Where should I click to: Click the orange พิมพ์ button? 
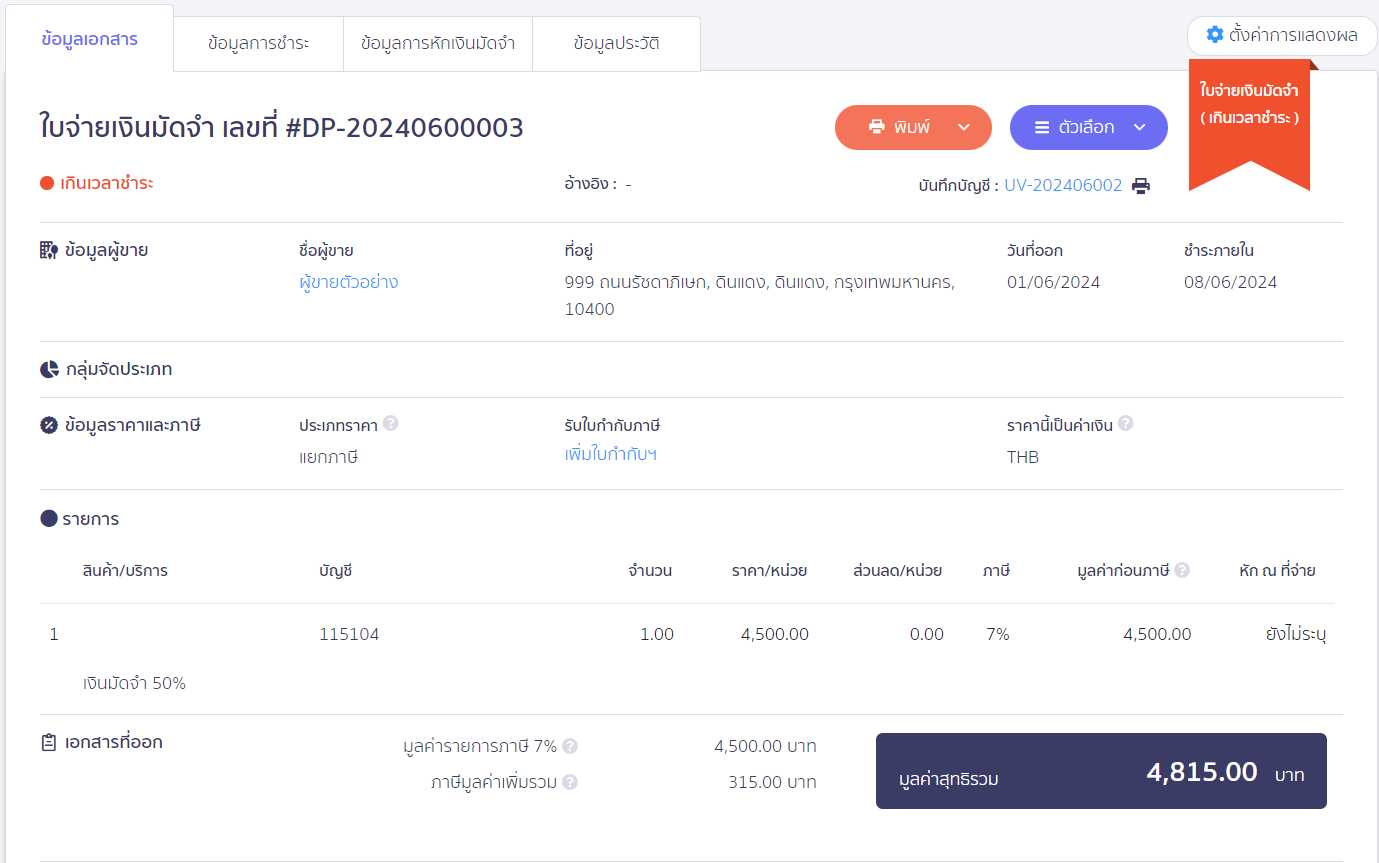[x=913, y=127]
